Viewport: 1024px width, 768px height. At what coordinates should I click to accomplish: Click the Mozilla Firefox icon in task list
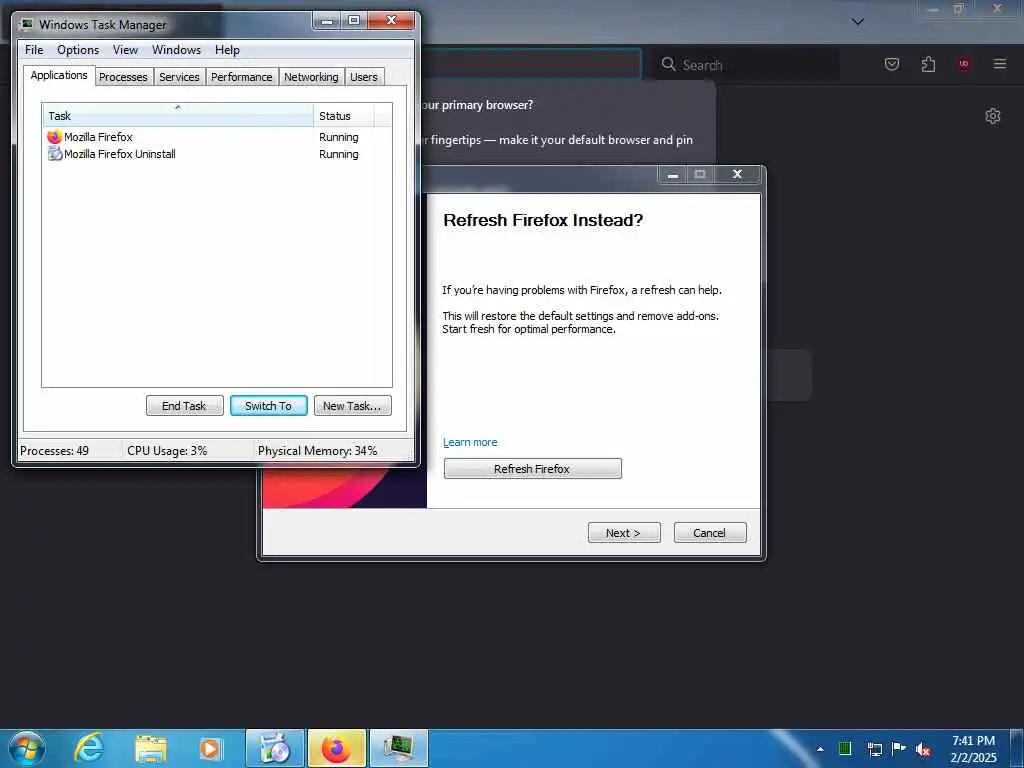pos(54,136)
